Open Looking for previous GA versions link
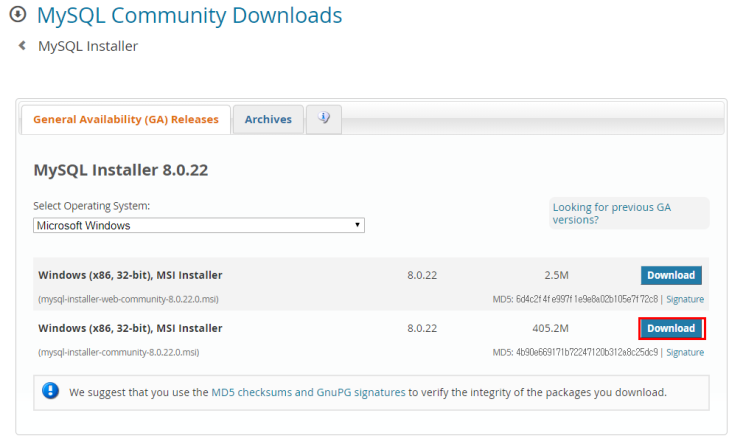Viewport: 743px width, 447px height. (x=612, y=213)
